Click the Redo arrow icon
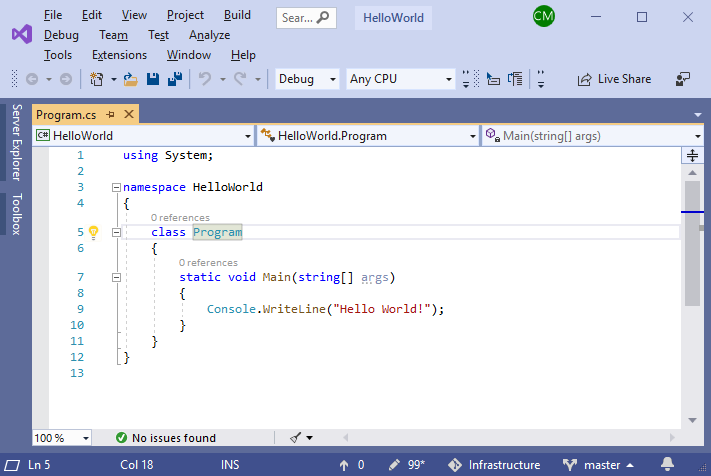Viewport: 711px width, 476px height. [240, 79]
